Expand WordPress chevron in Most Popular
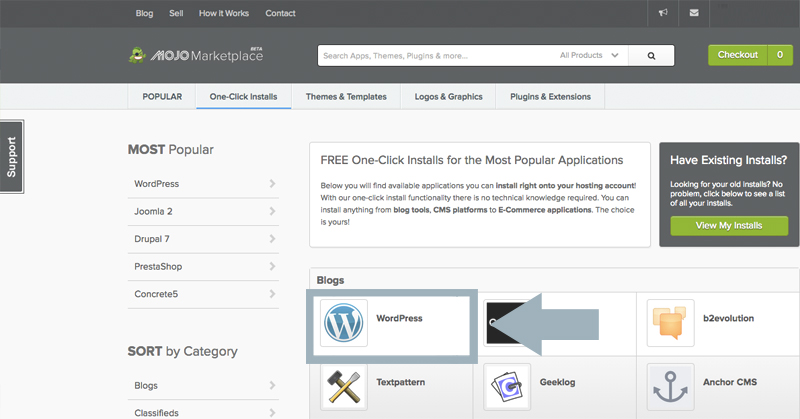 (272, 183)
